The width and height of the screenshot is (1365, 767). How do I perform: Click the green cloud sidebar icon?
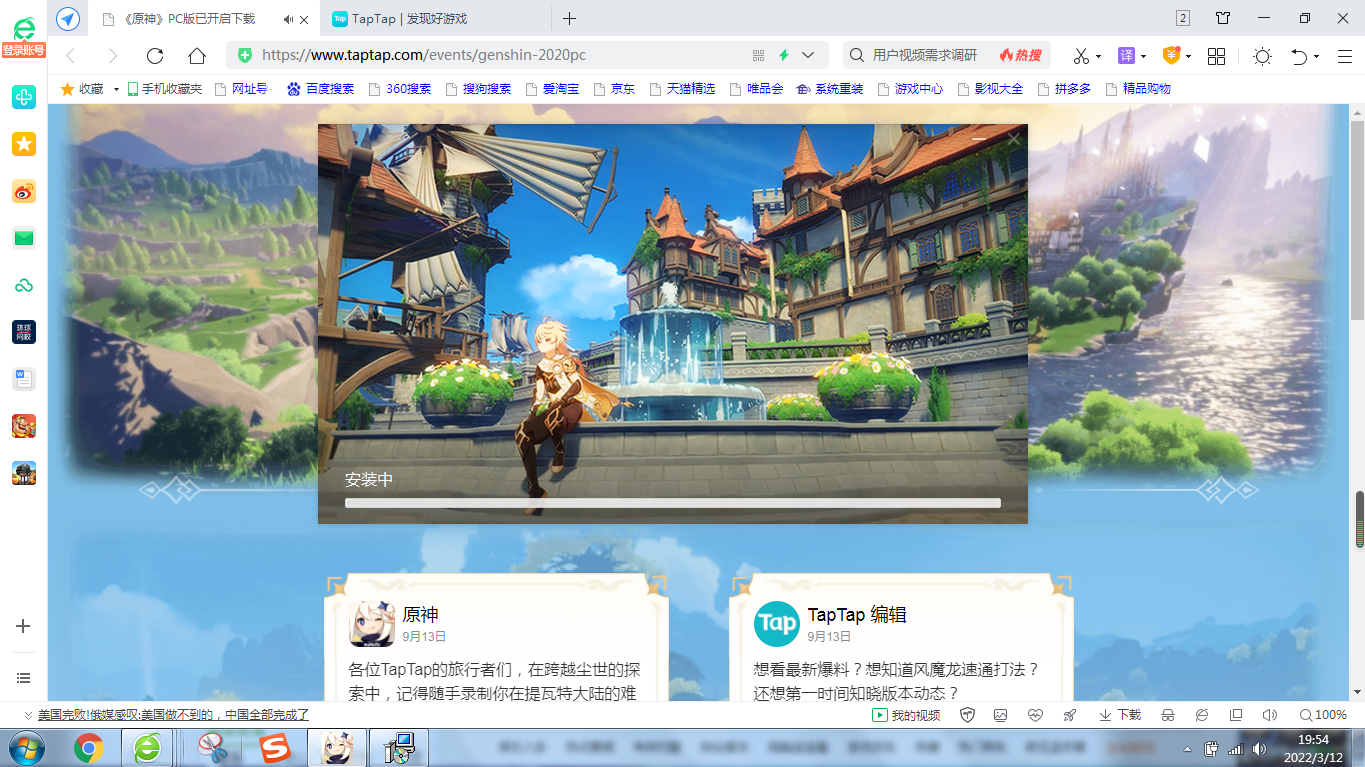pyautogui.click(x=24, y=285)
